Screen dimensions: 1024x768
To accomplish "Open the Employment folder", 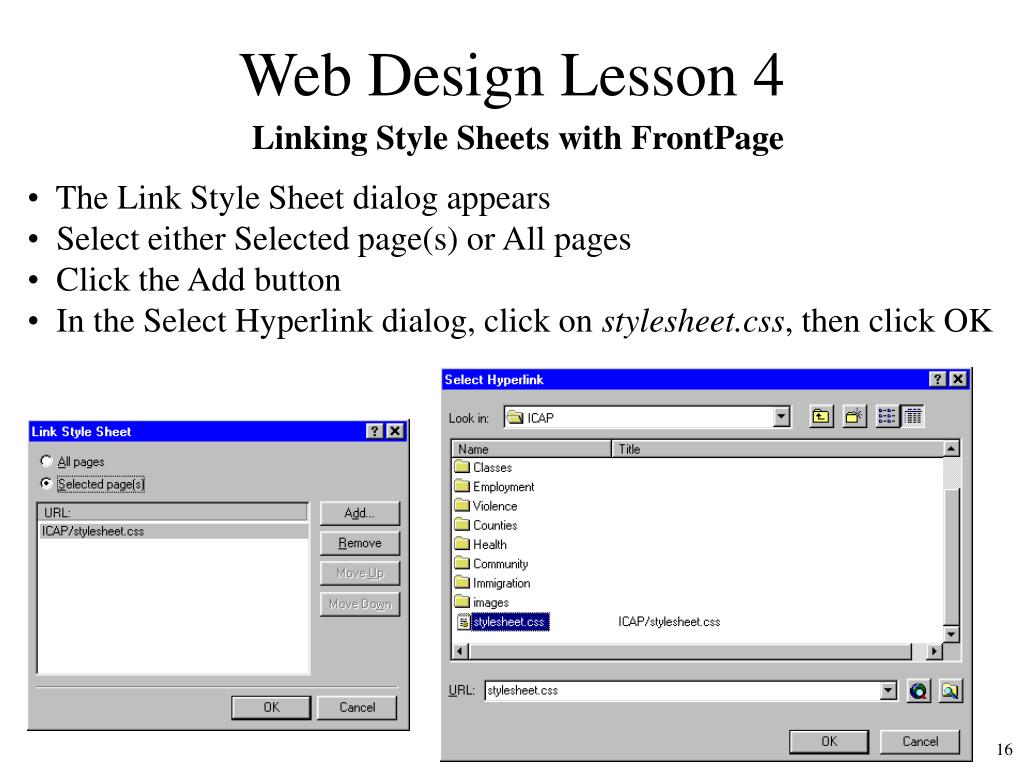I will (x=494, y=487).
